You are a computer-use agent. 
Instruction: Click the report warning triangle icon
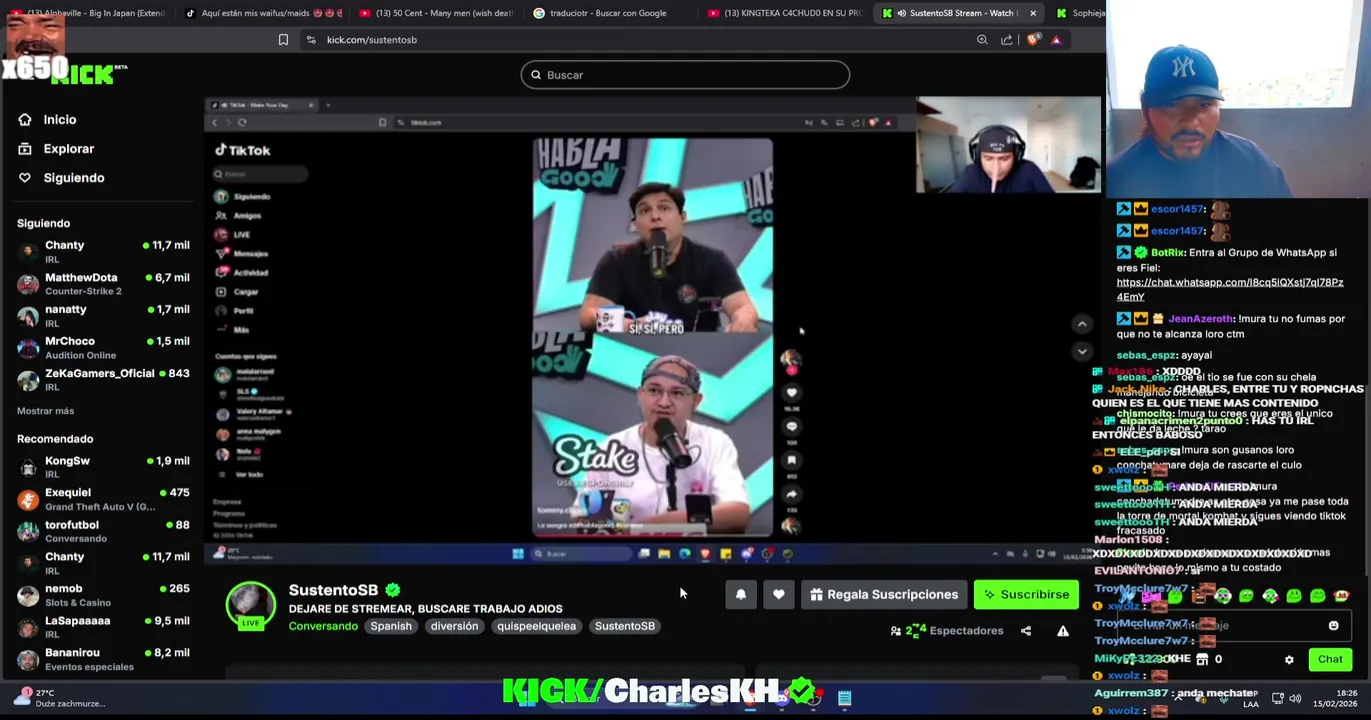(x=1063, y=631)
